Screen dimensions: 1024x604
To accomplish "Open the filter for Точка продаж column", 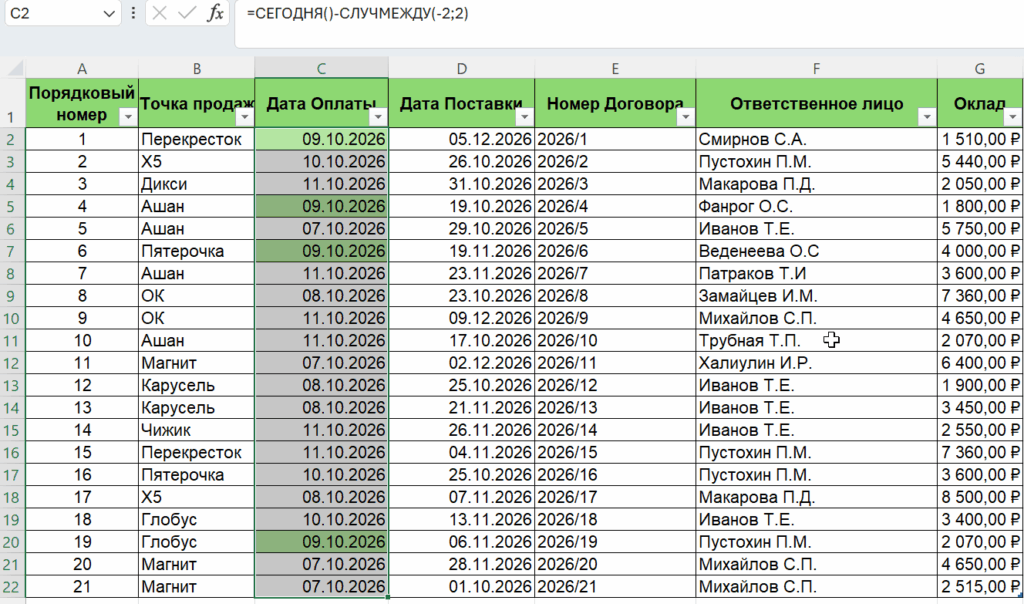I will coord(244,117).
